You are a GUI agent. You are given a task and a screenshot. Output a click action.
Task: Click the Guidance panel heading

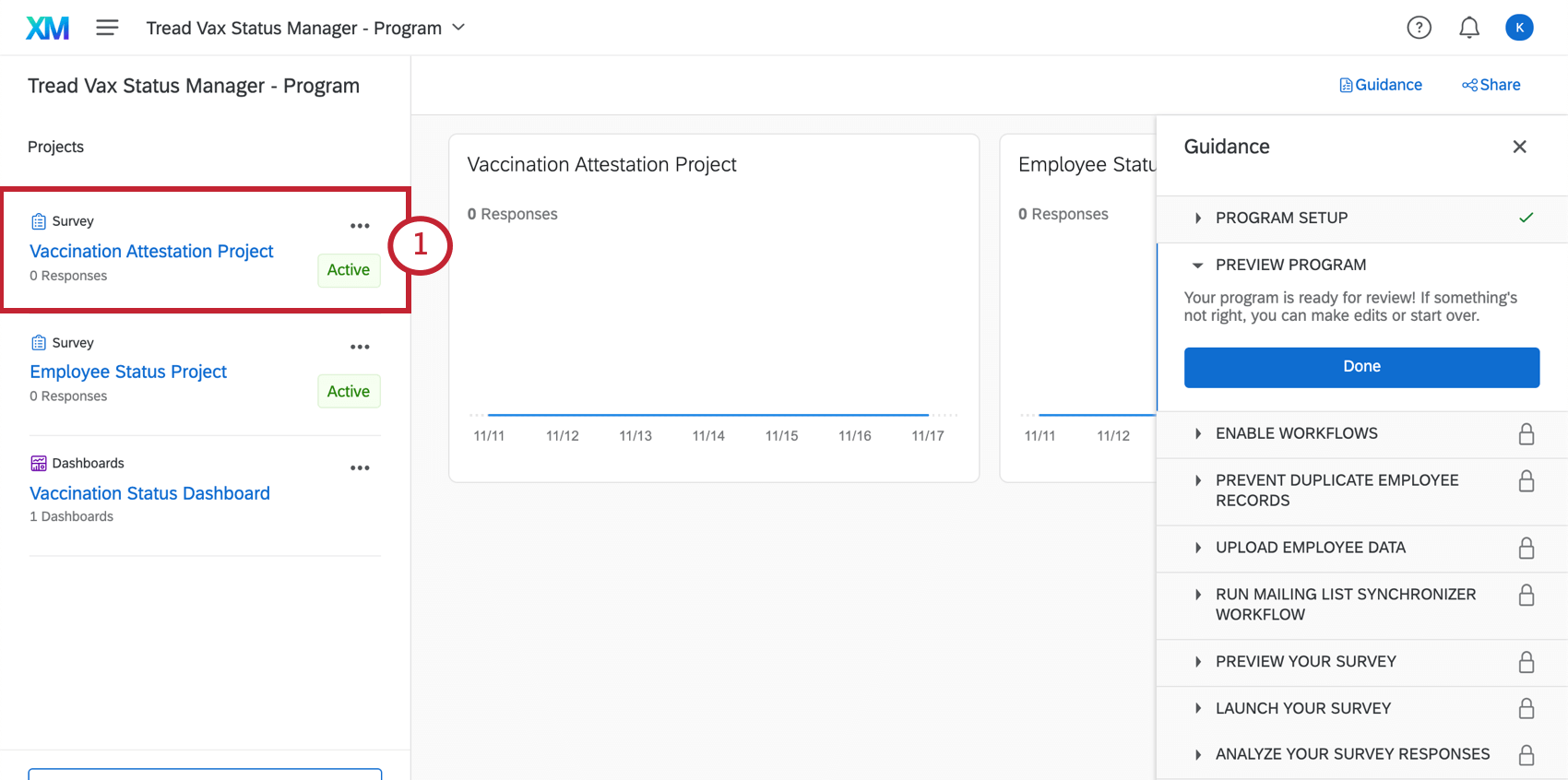(1227, 147)
